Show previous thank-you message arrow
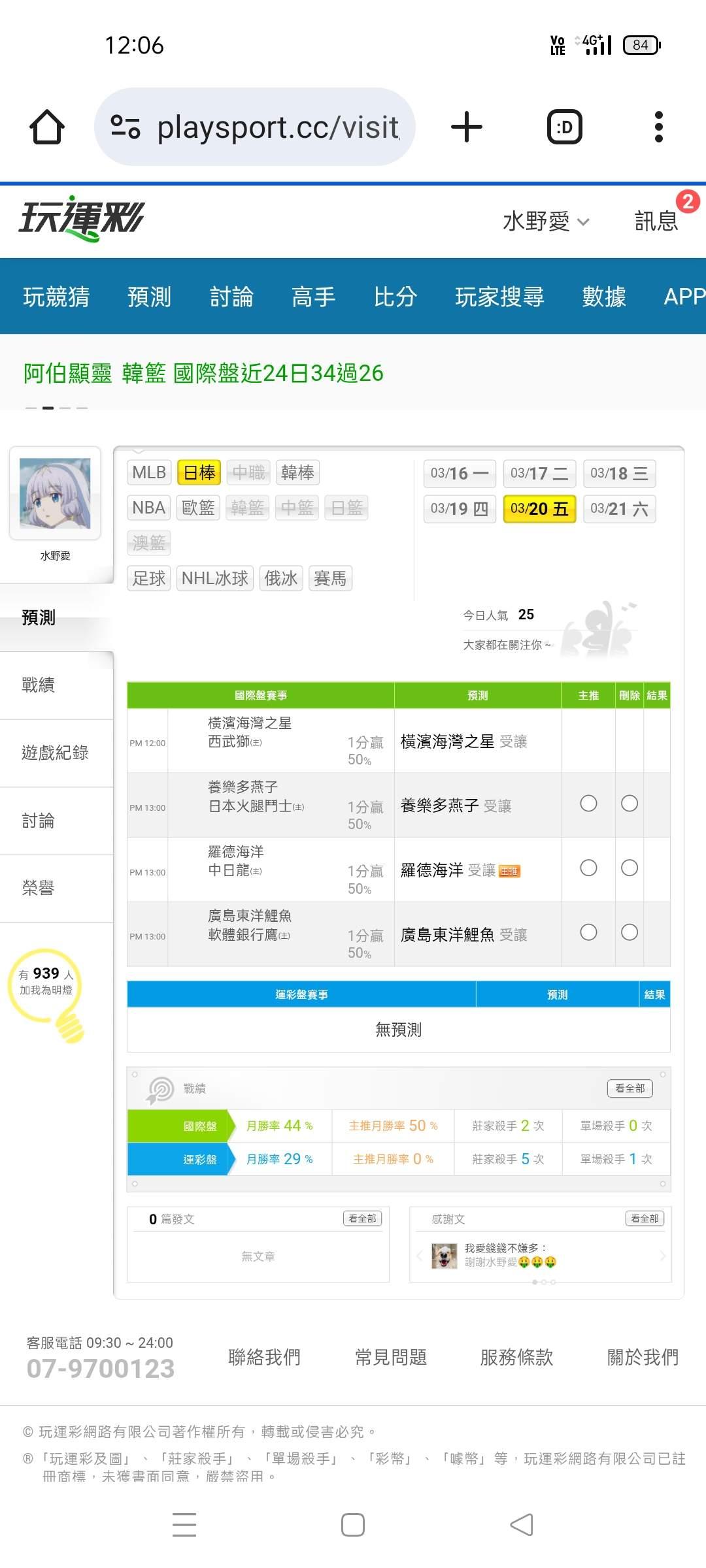 tap(419, 1256)
